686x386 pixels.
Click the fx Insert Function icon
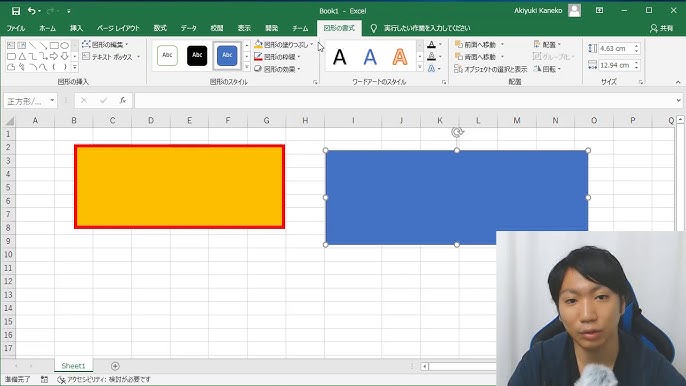[x=123, y=101]
